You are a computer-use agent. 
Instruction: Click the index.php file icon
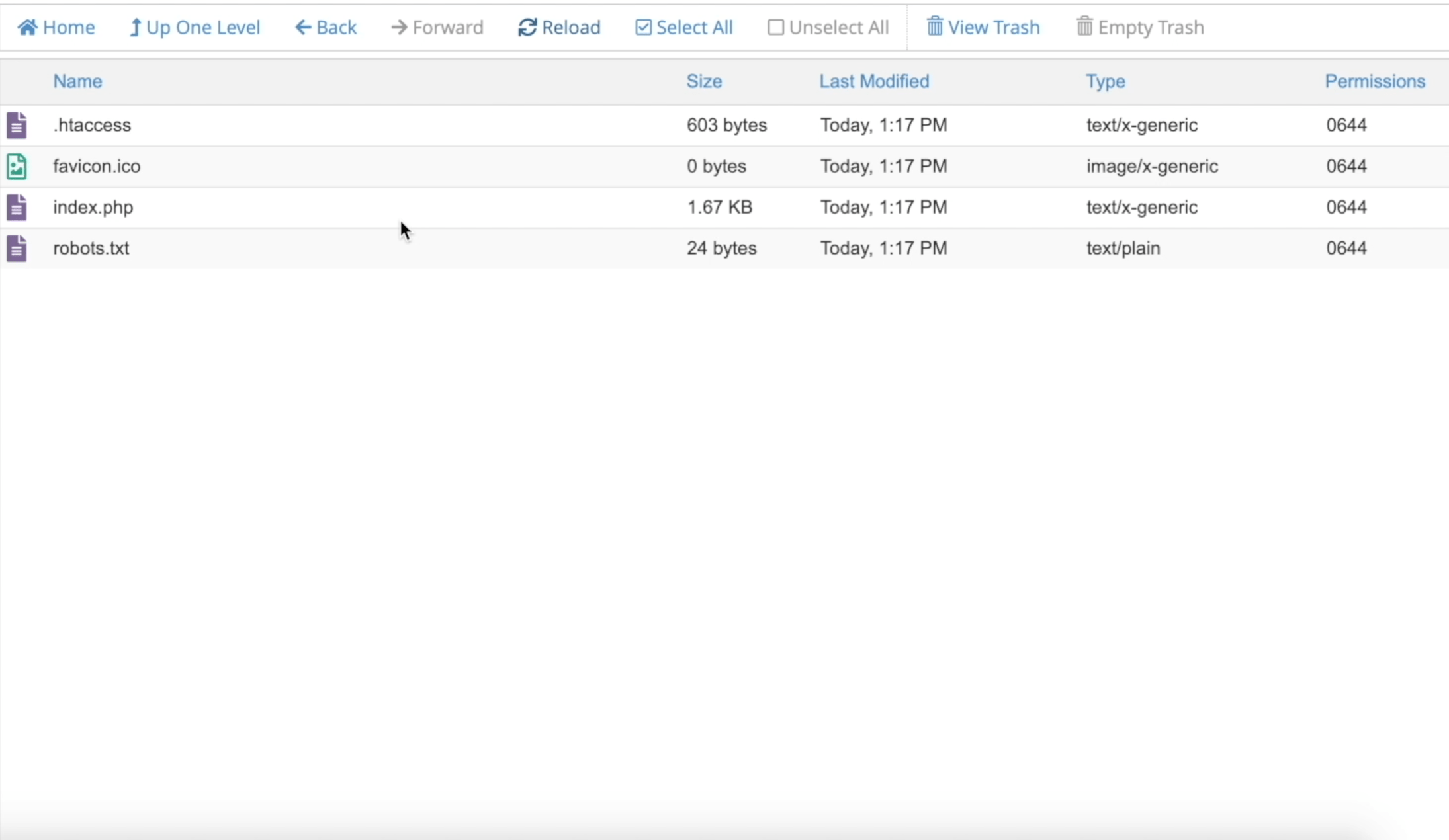17,207
